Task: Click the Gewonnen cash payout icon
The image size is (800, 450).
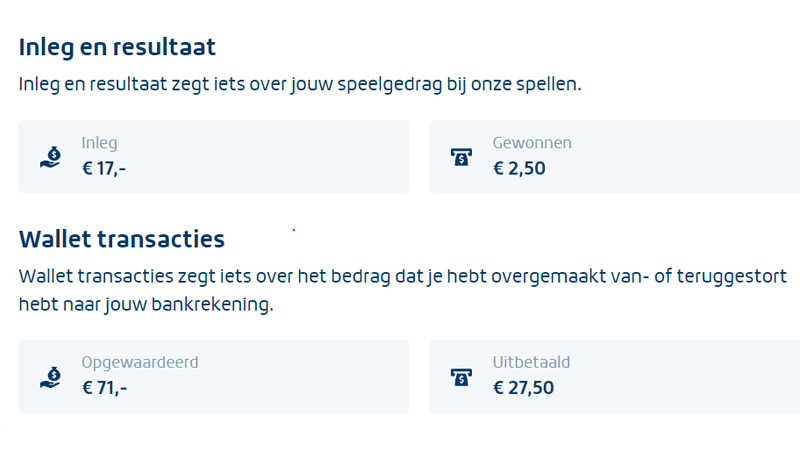Action: 461,156
